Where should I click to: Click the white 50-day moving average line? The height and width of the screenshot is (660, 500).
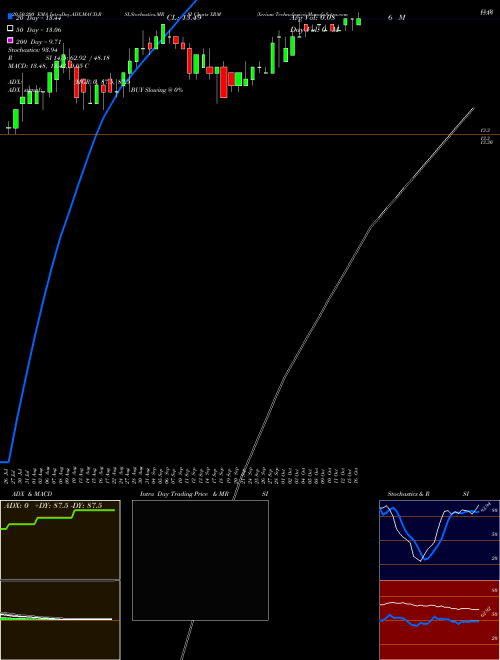[370, 227]
